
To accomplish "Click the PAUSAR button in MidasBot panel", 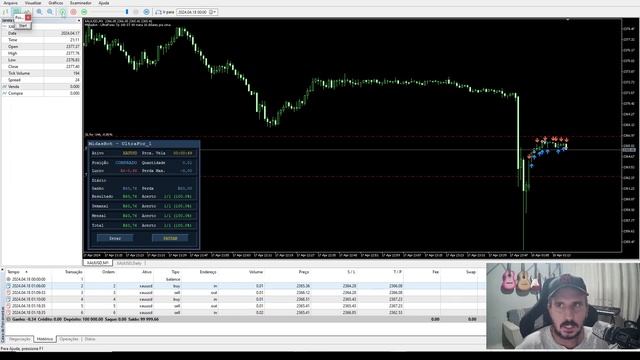I will pyautogui.click(x=170, y=238).
